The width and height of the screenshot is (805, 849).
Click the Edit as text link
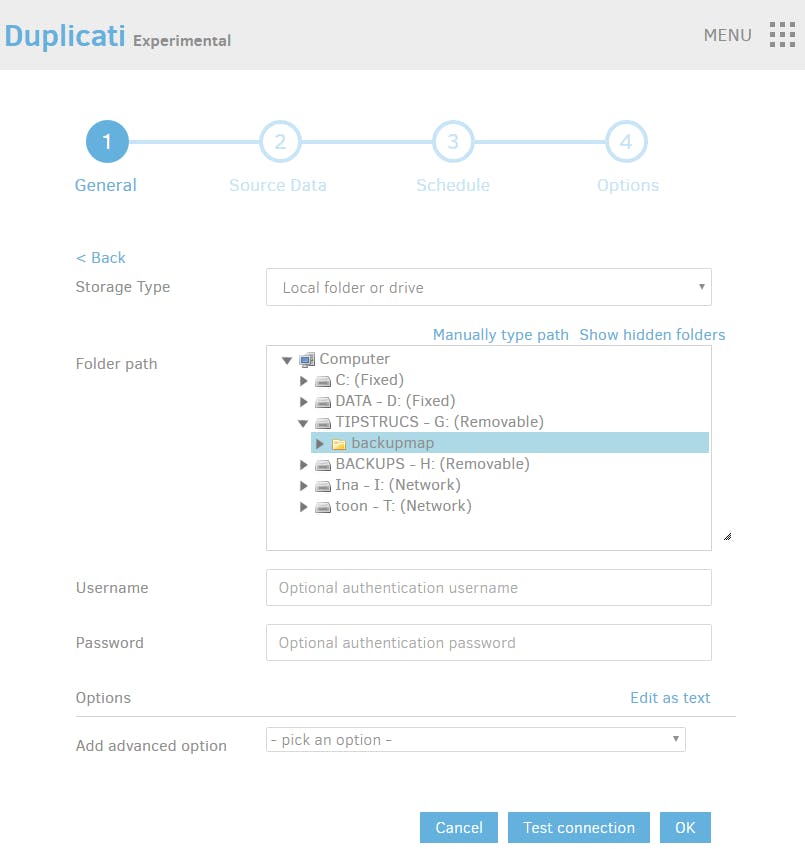click(x=670, y=697)
